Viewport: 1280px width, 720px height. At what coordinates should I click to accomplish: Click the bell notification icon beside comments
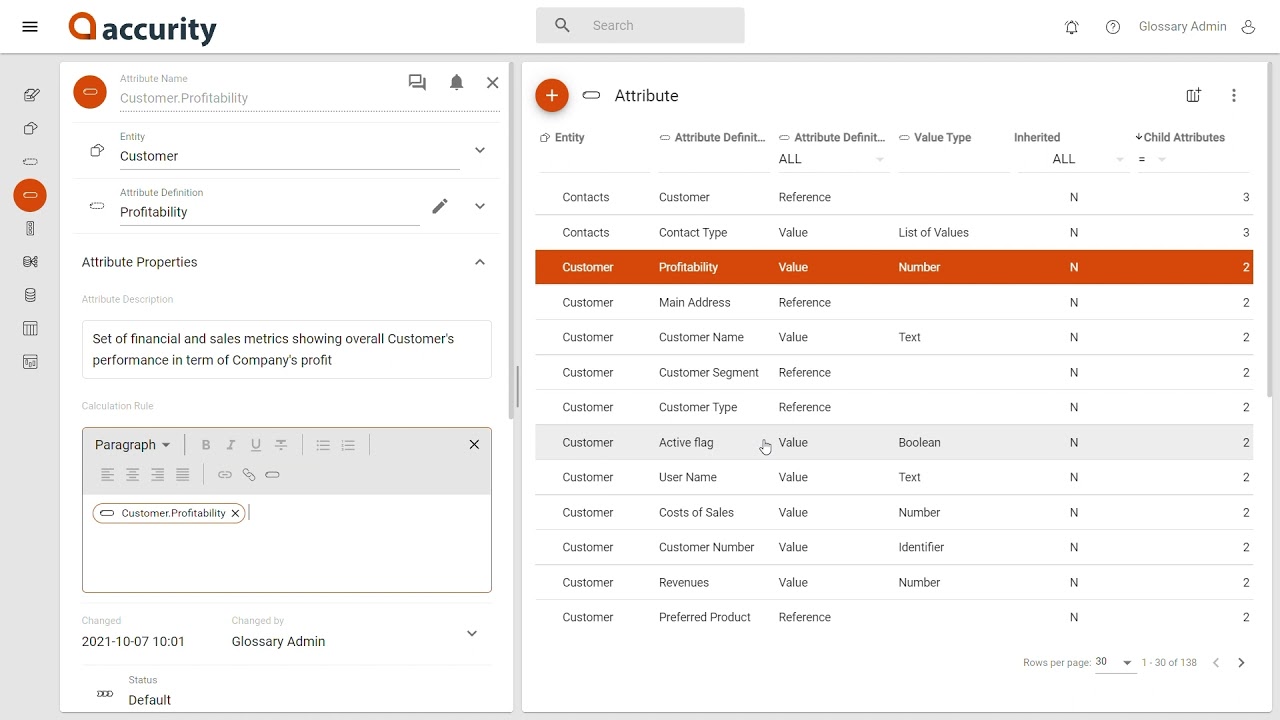point(457,83)
